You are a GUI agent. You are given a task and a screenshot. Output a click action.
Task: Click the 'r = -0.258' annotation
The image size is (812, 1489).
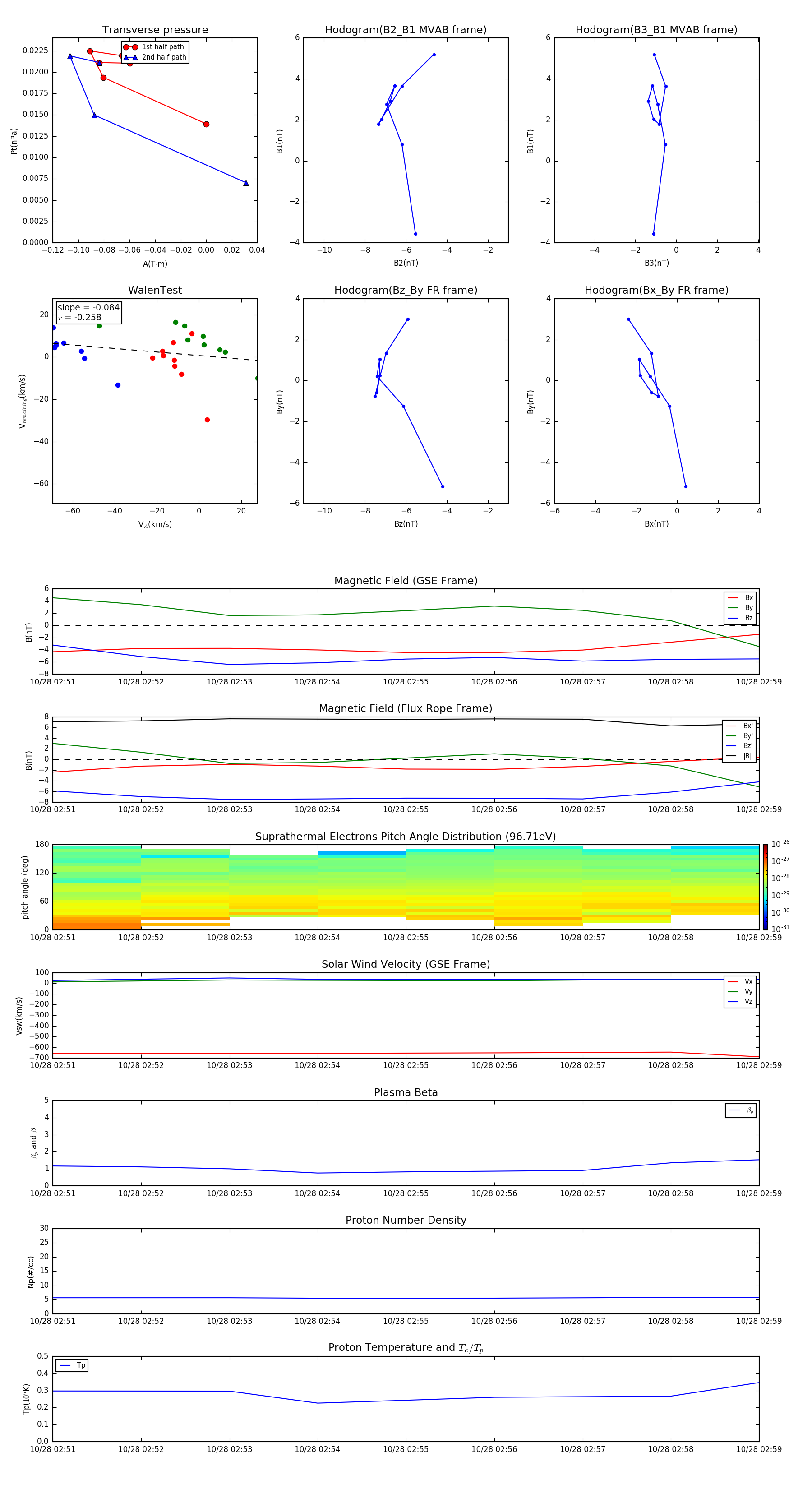(x=80, y=317)
